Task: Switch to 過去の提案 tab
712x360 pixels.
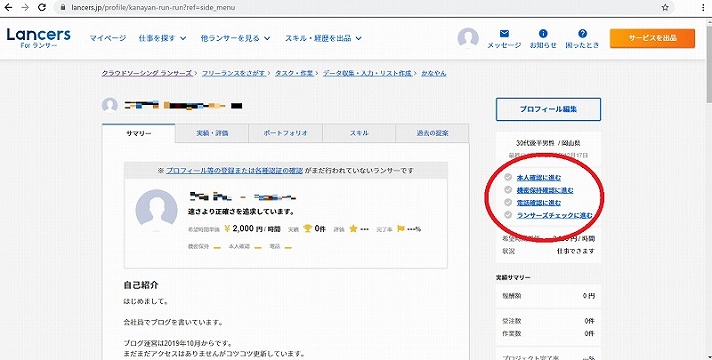Action: point(432,133)
